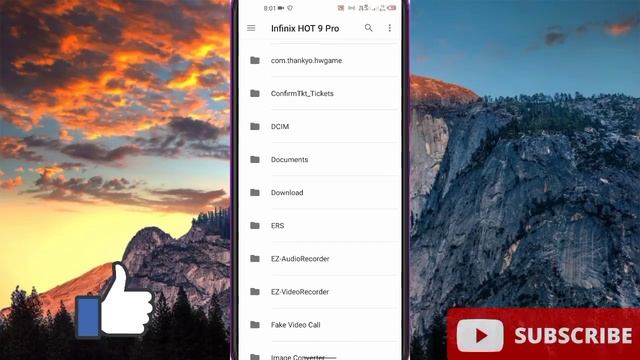The width and height of the screenshot is (640, 360).
Task: Click the Documents folder icon
Action: [255, 160]
